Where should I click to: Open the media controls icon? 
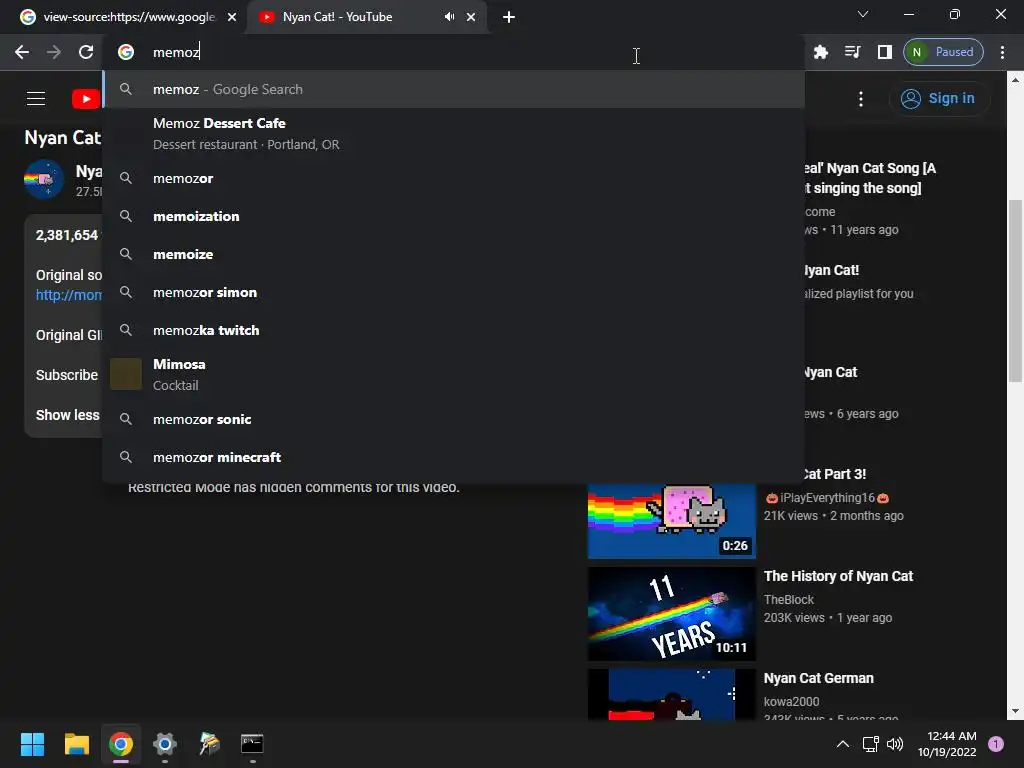click(x=853, y=52)
